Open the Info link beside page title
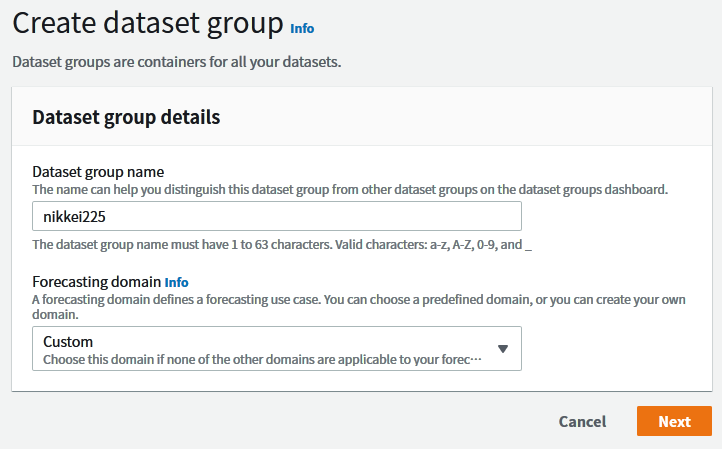Viewport: 722px width, 449px height. click(x=301, y=28)
